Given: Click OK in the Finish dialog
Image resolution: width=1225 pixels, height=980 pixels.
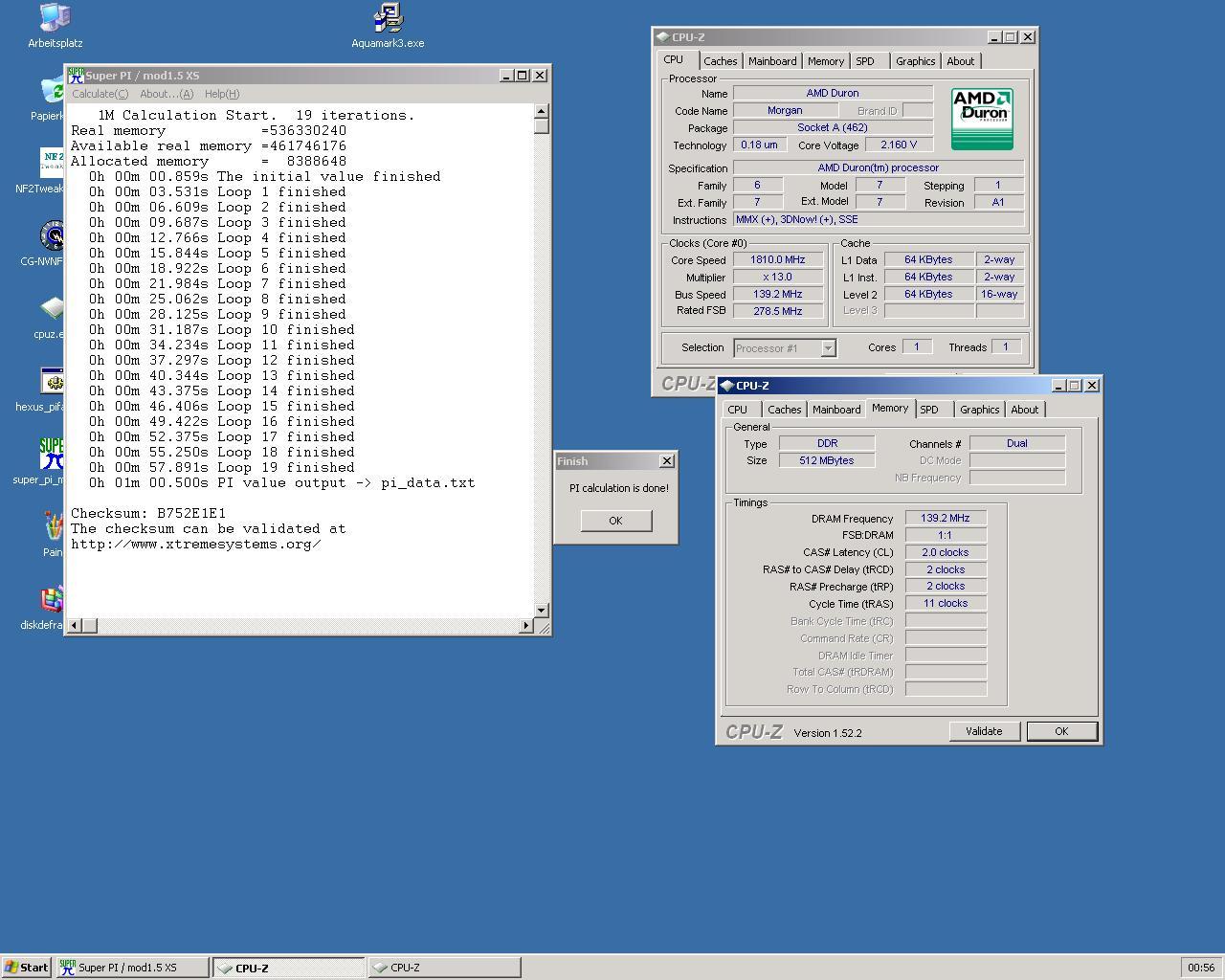Looking at the screenshot, I should 615,521.
